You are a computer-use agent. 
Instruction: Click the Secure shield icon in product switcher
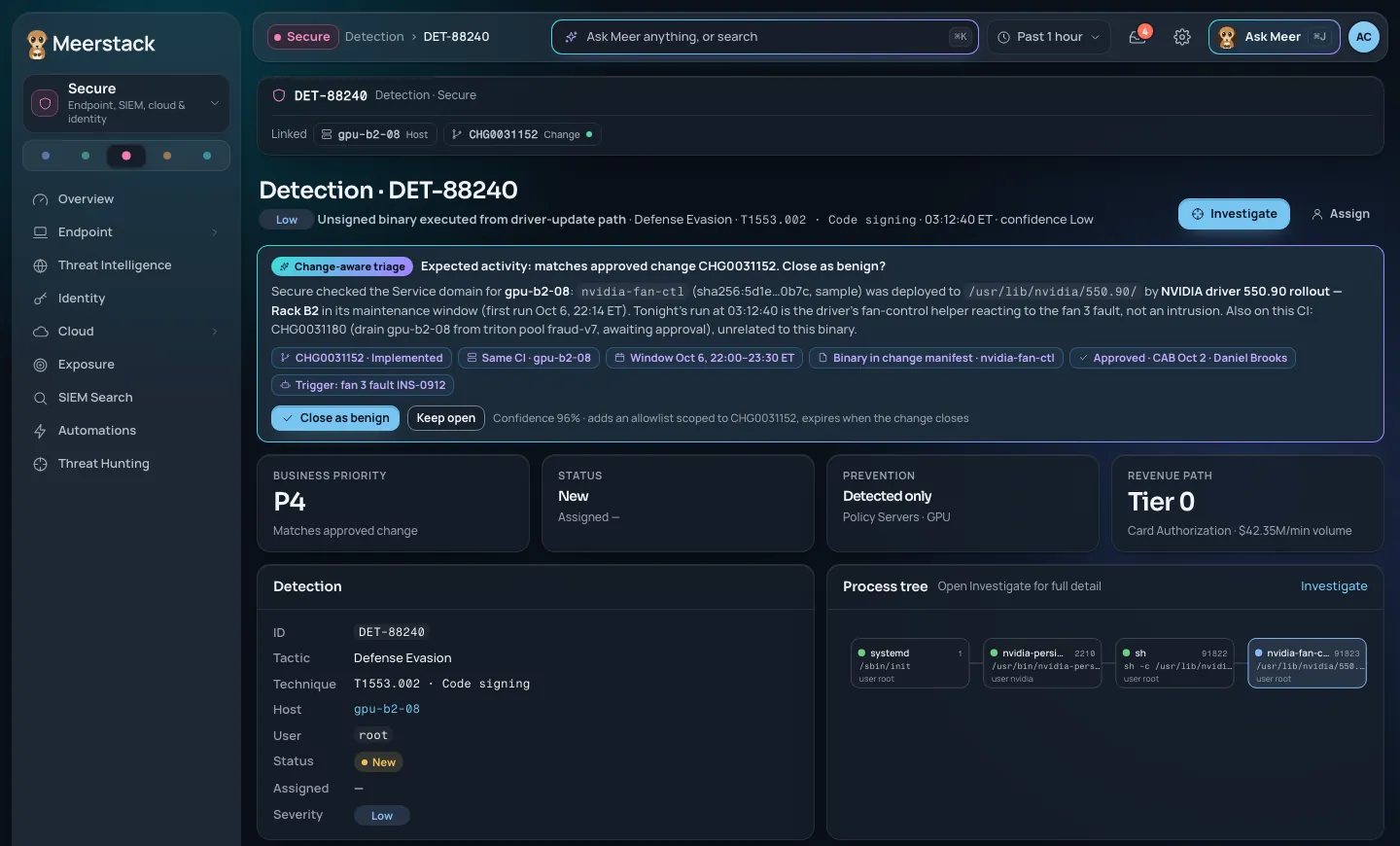coord(45,103)
